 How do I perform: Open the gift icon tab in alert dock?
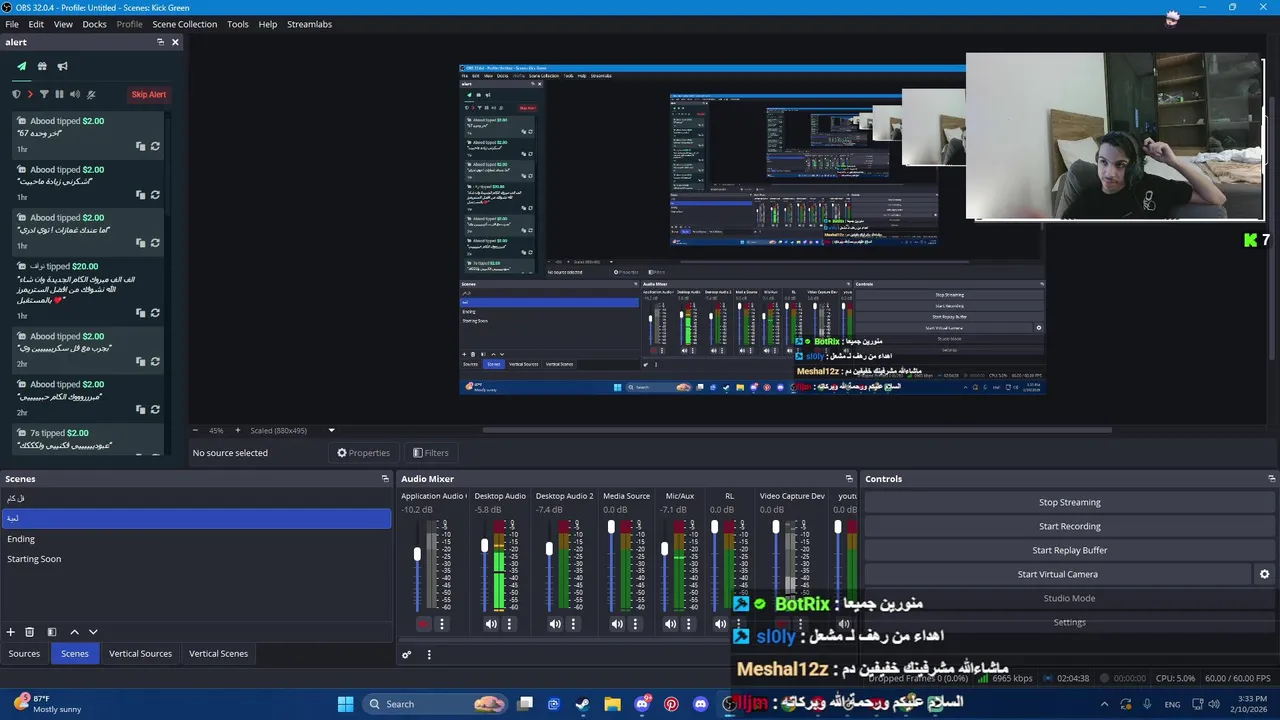tap(42, 66)
